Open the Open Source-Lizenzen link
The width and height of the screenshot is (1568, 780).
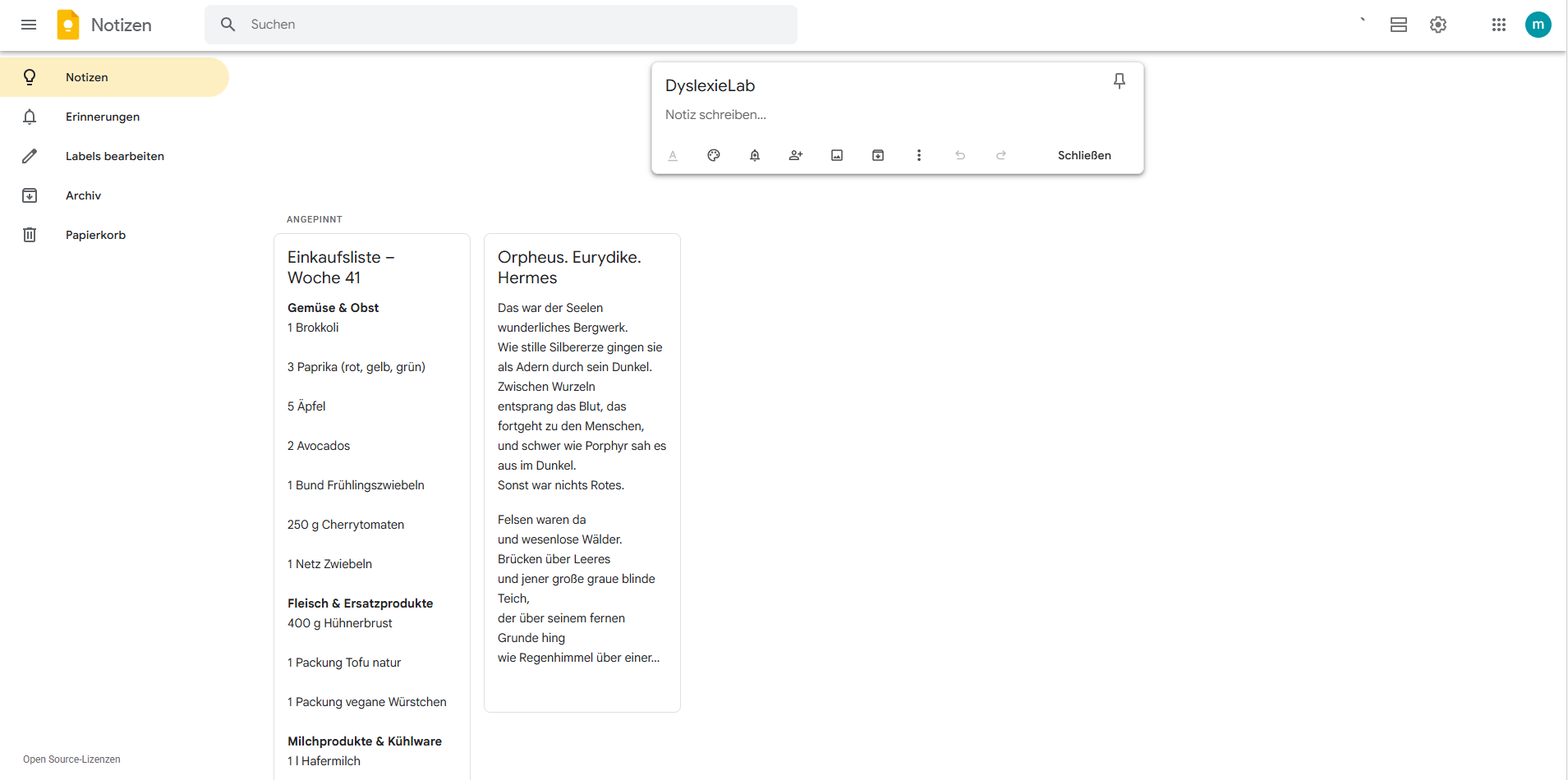click(71, 759)
